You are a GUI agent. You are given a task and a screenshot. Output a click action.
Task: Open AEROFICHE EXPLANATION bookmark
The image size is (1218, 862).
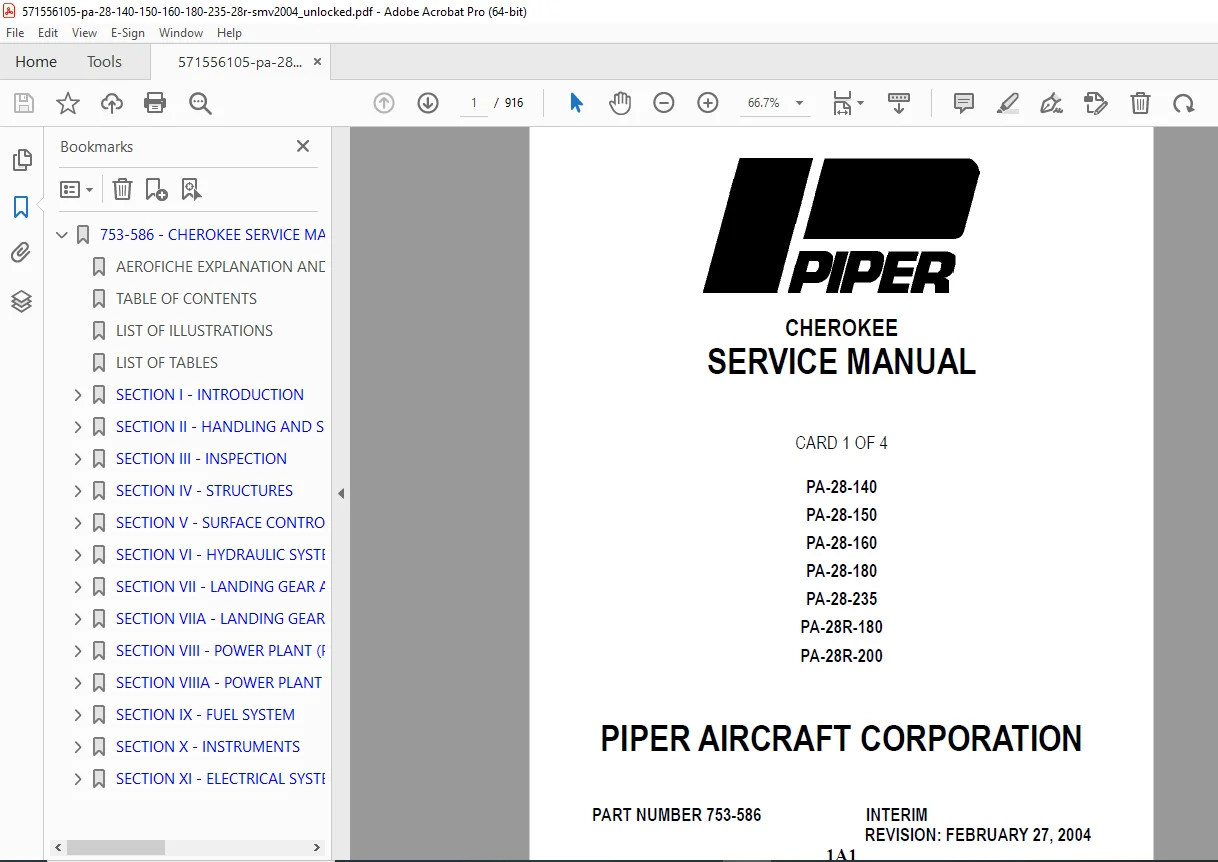pyautogui.click(x=220, y=267)
